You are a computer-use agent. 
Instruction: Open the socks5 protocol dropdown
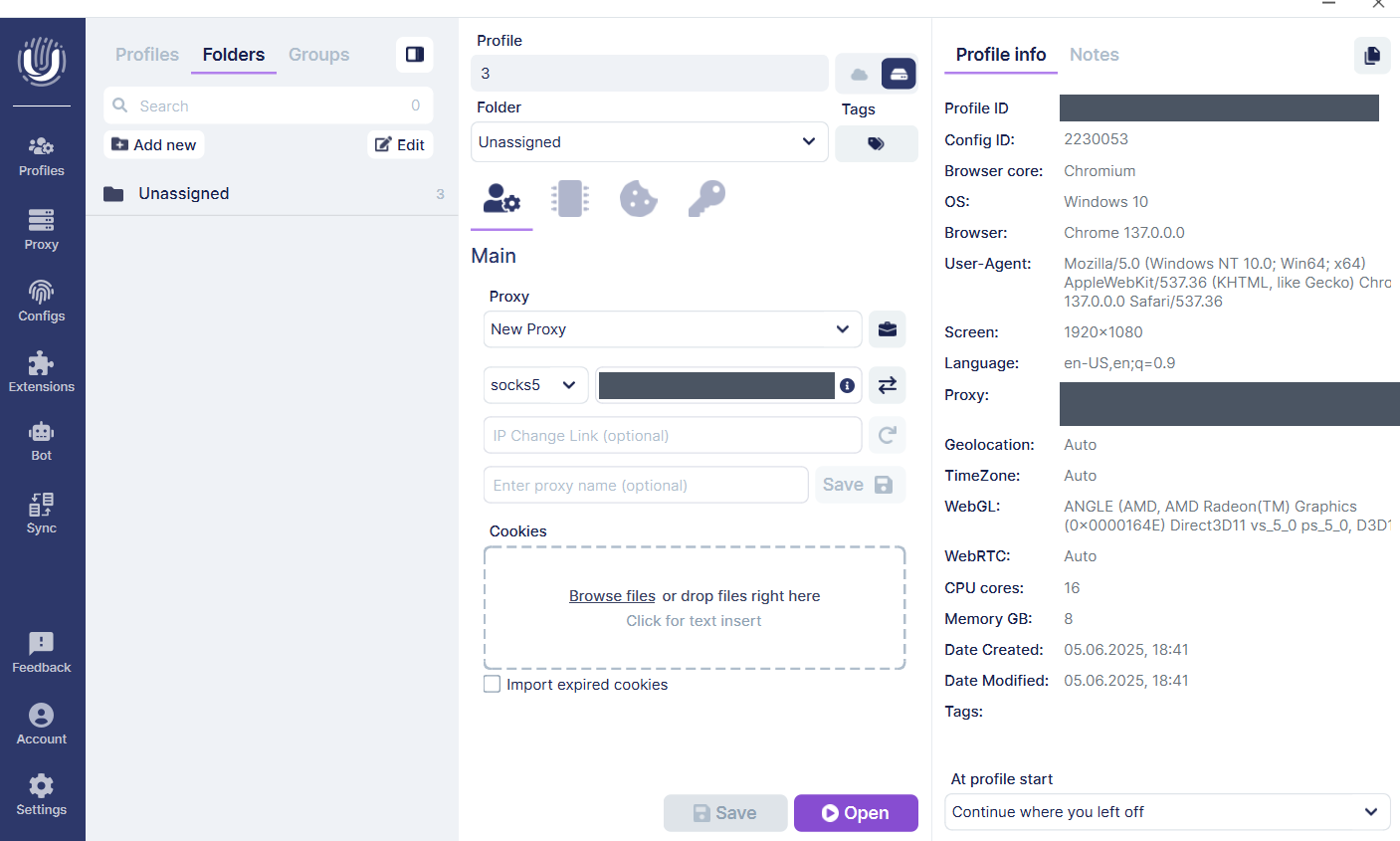535,385
